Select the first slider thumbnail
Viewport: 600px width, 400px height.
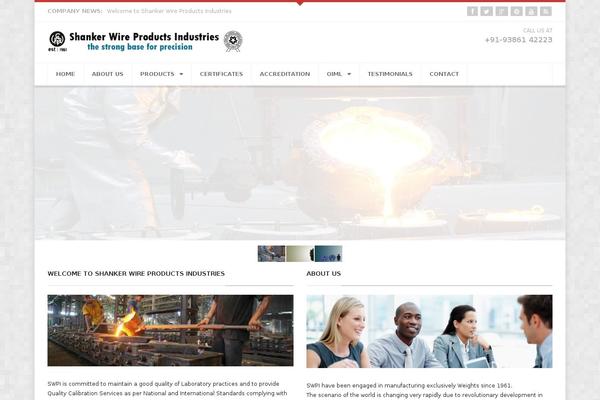point(271,254)
